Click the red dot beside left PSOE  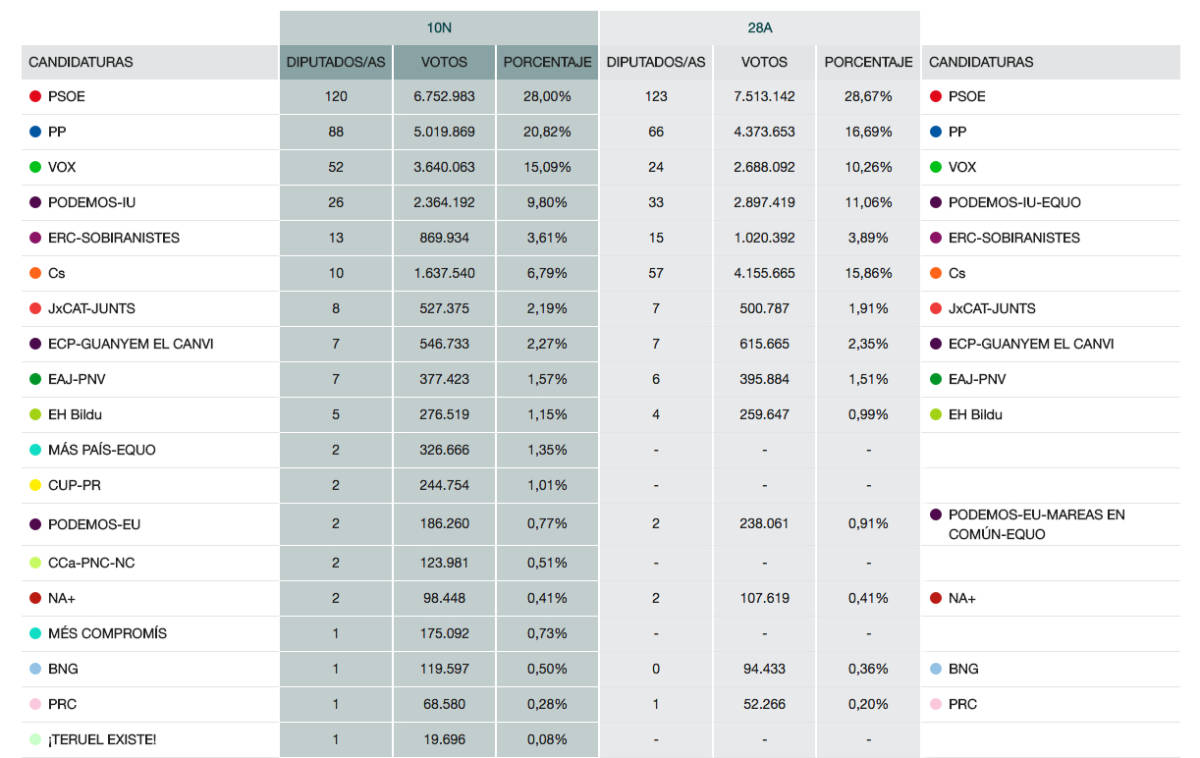(x=35, y=96)
